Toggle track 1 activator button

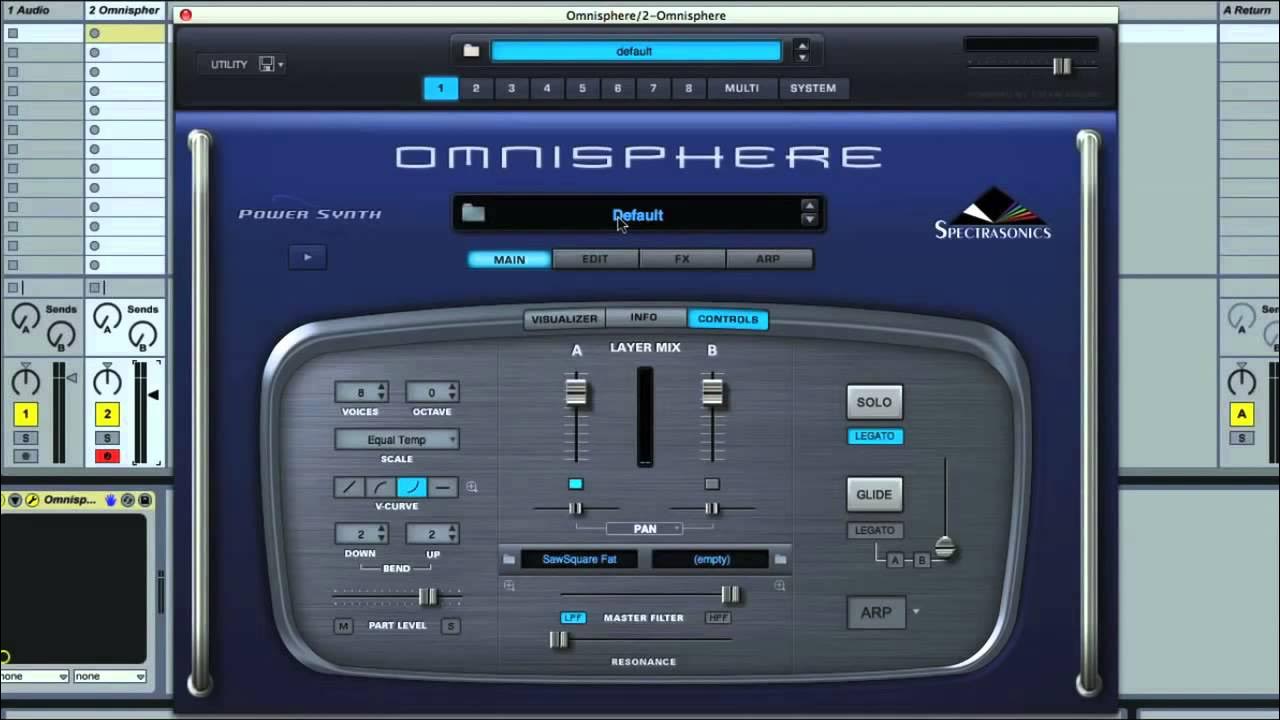25,414
